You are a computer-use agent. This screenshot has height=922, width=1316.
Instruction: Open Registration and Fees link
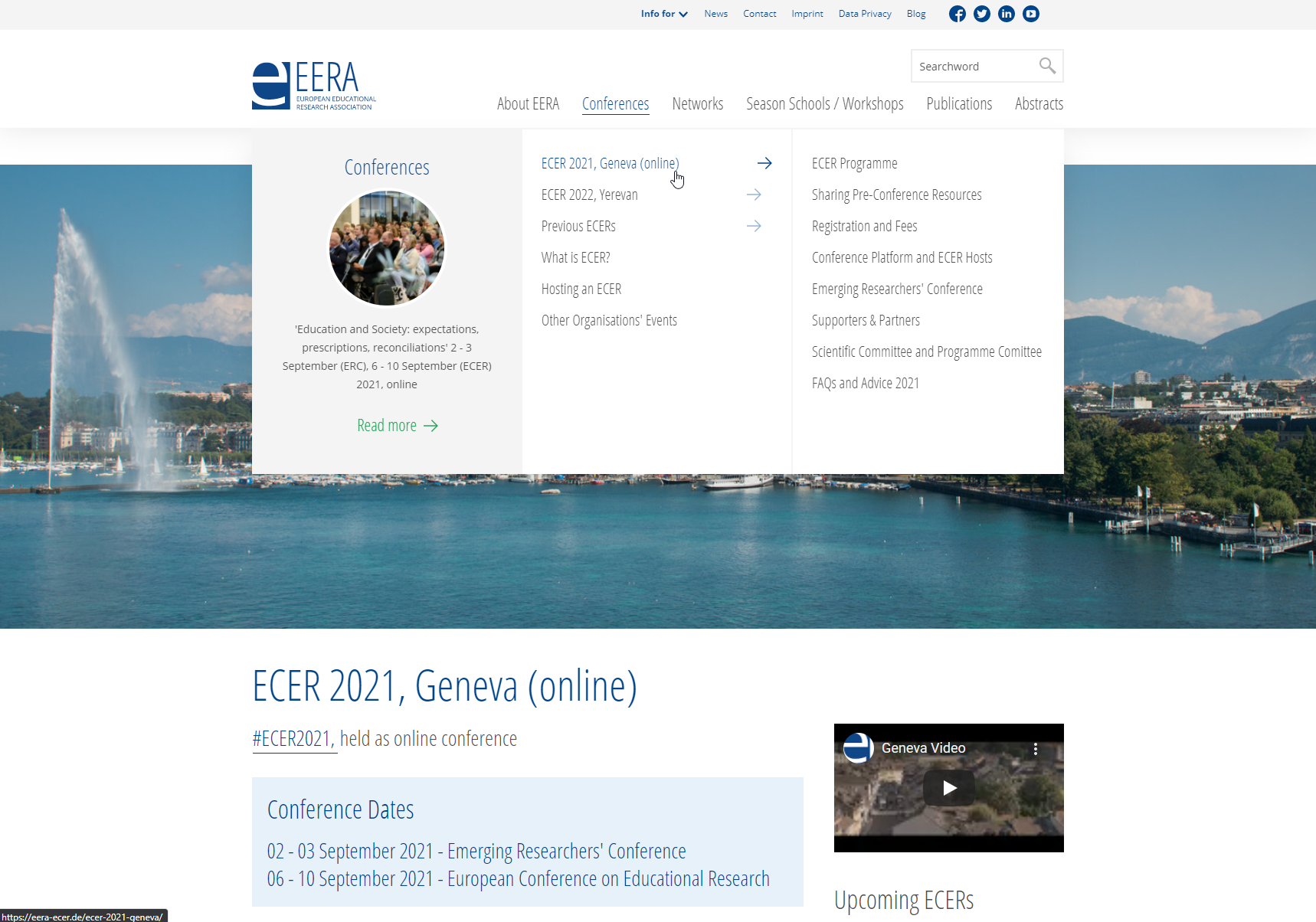[x=864, y=226]
